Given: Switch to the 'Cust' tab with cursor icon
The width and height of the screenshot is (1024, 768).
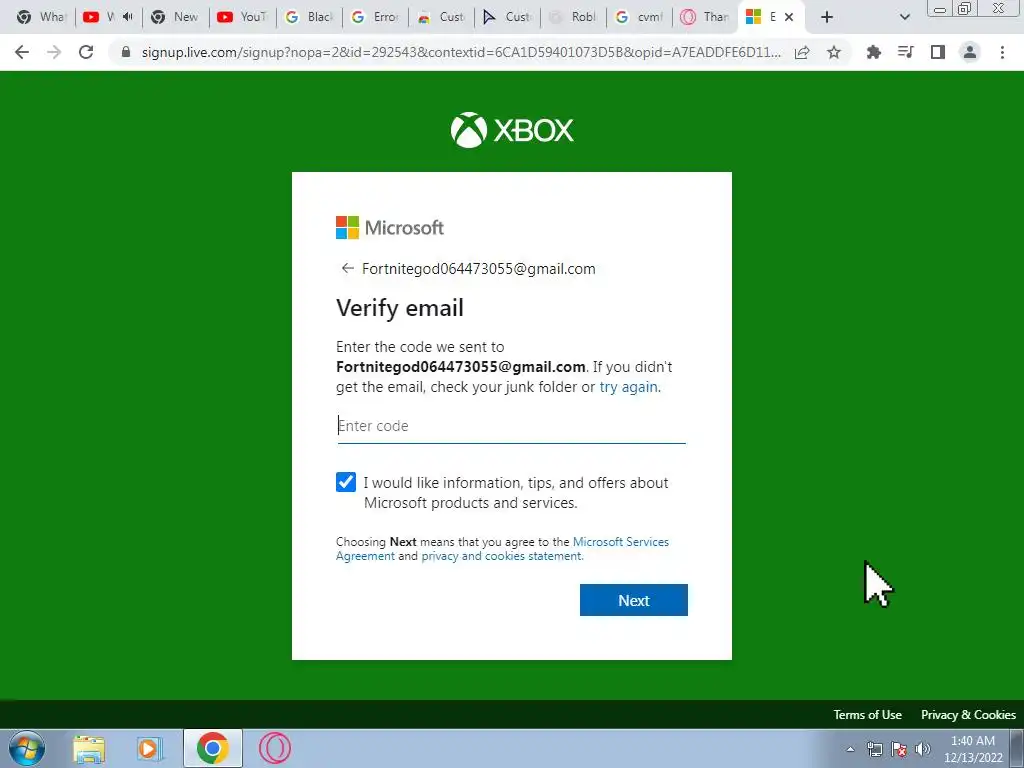Looking at the screenshot, I should tap(507, 17).
